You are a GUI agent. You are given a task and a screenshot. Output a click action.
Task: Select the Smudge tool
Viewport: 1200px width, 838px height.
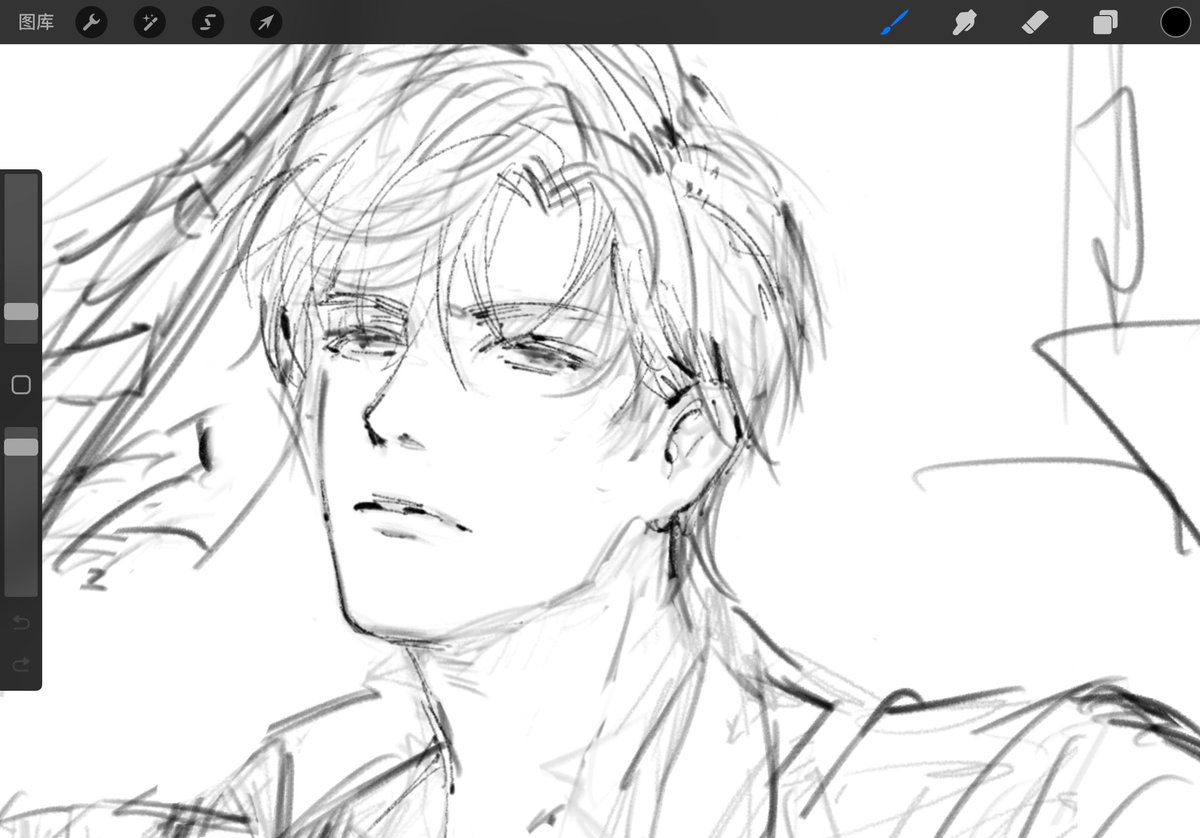[x=964, y=22]
